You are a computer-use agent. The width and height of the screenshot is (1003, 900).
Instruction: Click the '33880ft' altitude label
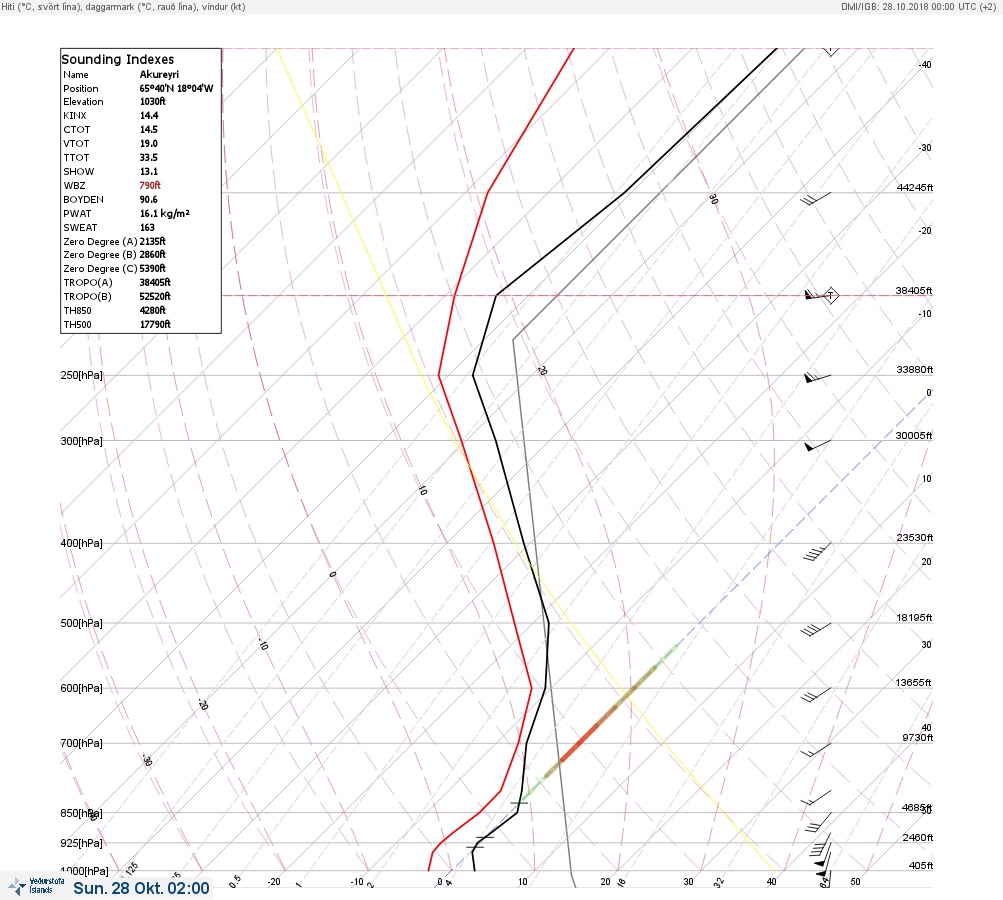pyautogui.click(x=915, y=370)
